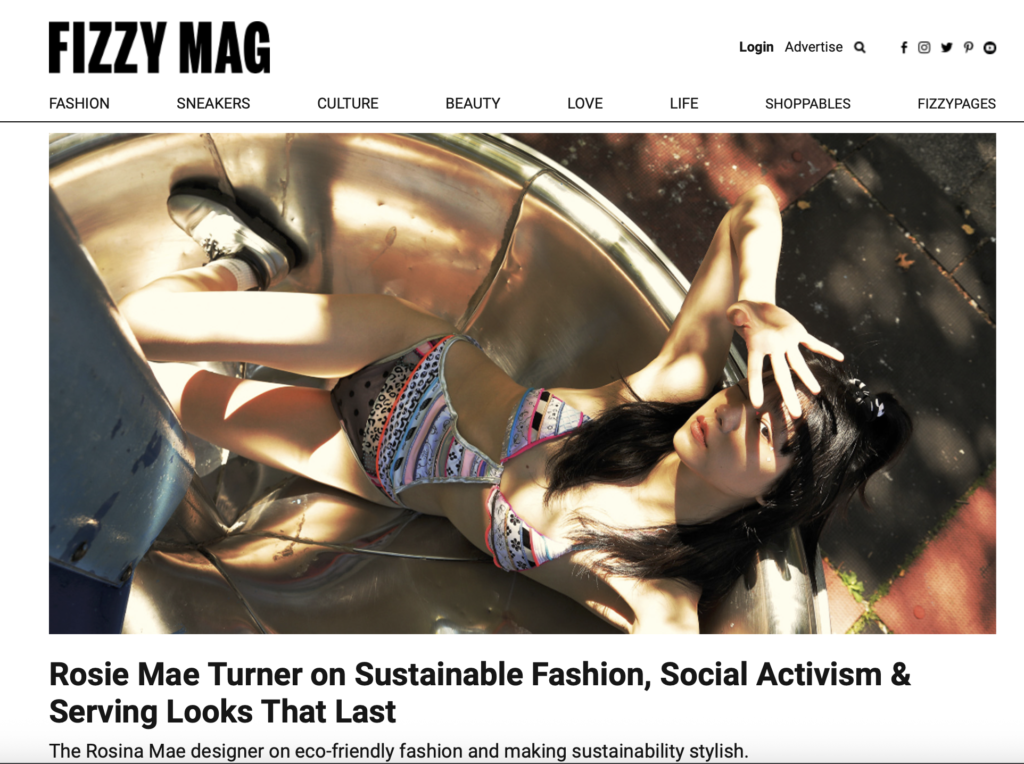
Task: Open the search magnifier icon
Action: [x=859, y=48]
